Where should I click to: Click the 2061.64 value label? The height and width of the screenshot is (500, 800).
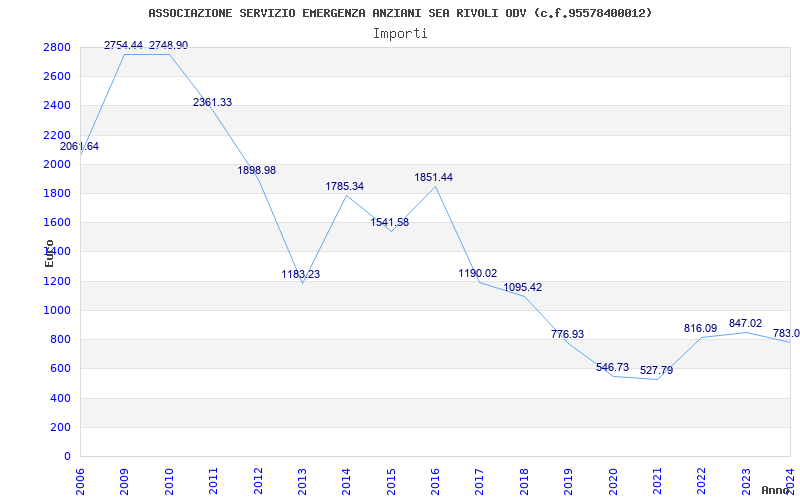(x=80, y=146)
